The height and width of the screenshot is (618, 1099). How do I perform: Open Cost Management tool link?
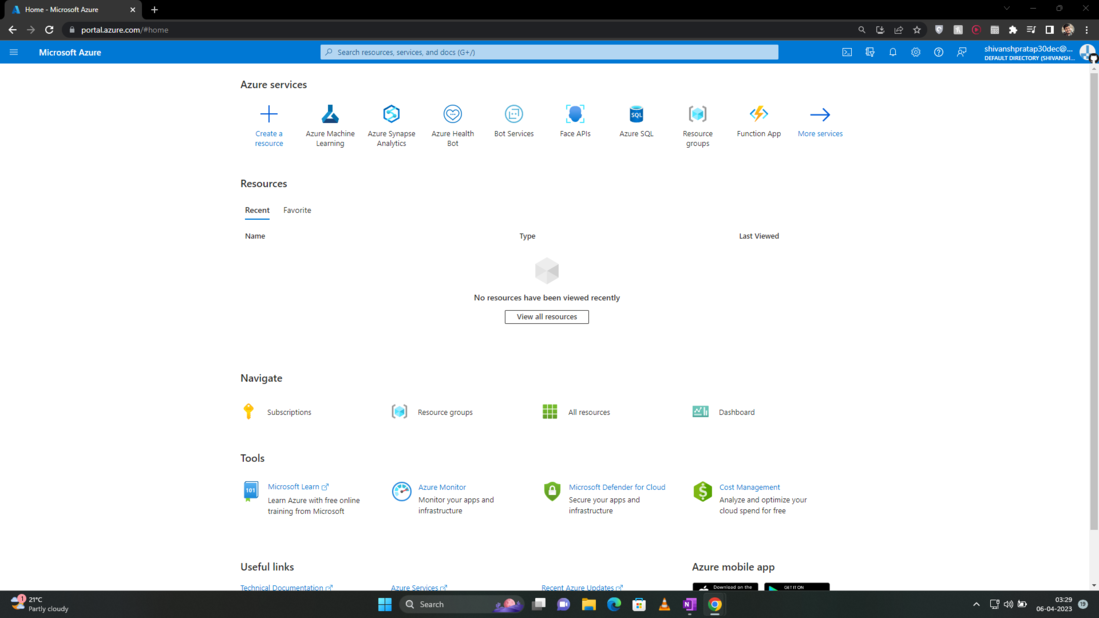749,487
